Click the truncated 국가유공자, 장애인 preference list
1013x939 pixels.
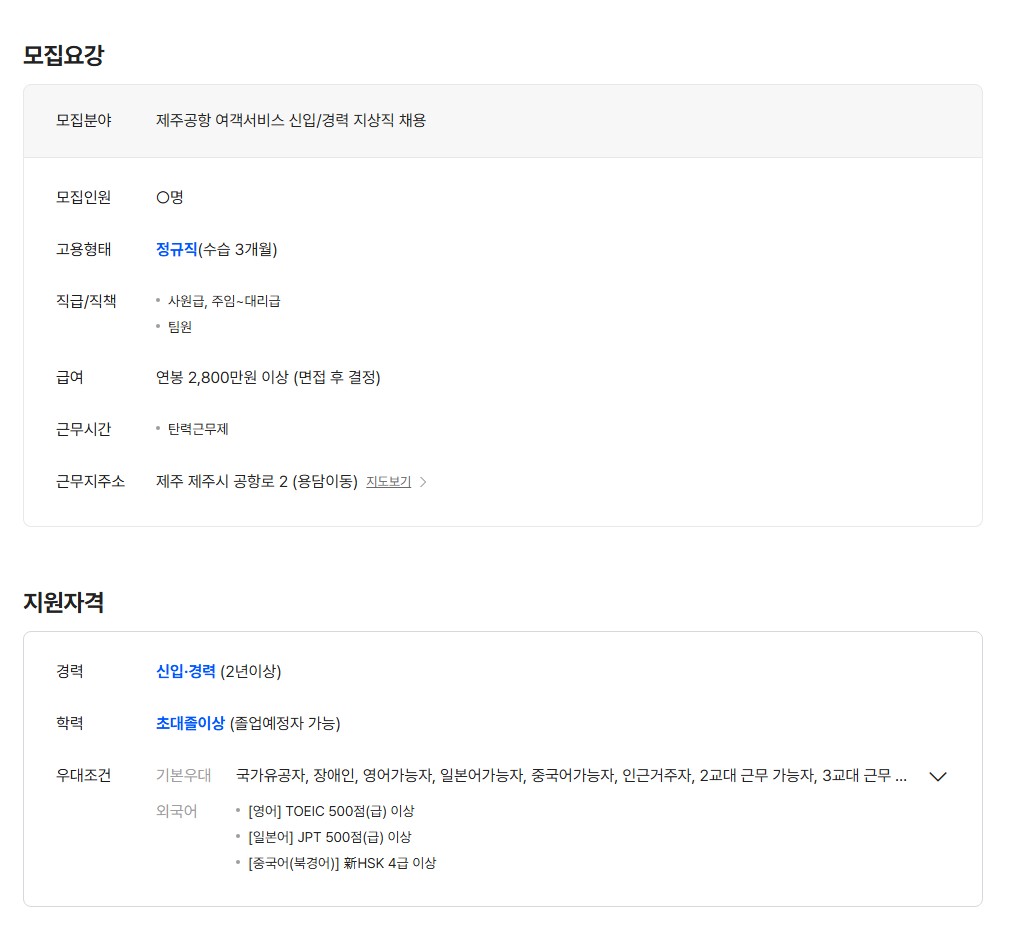[571, 775]
